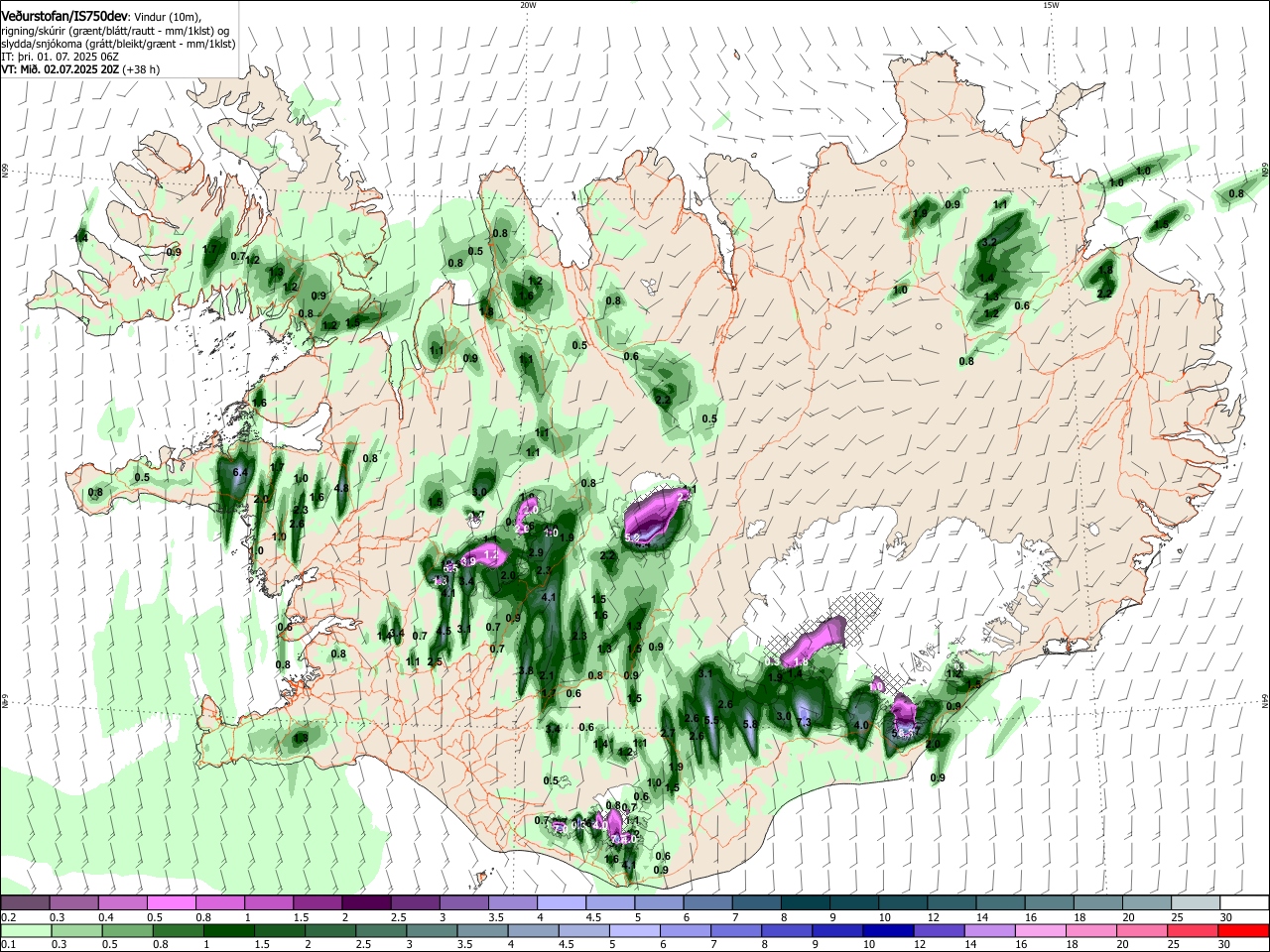Click the "0.1" label on rain scale
Viewport: 1270px width, 952px height.
[x=8, y=945]
